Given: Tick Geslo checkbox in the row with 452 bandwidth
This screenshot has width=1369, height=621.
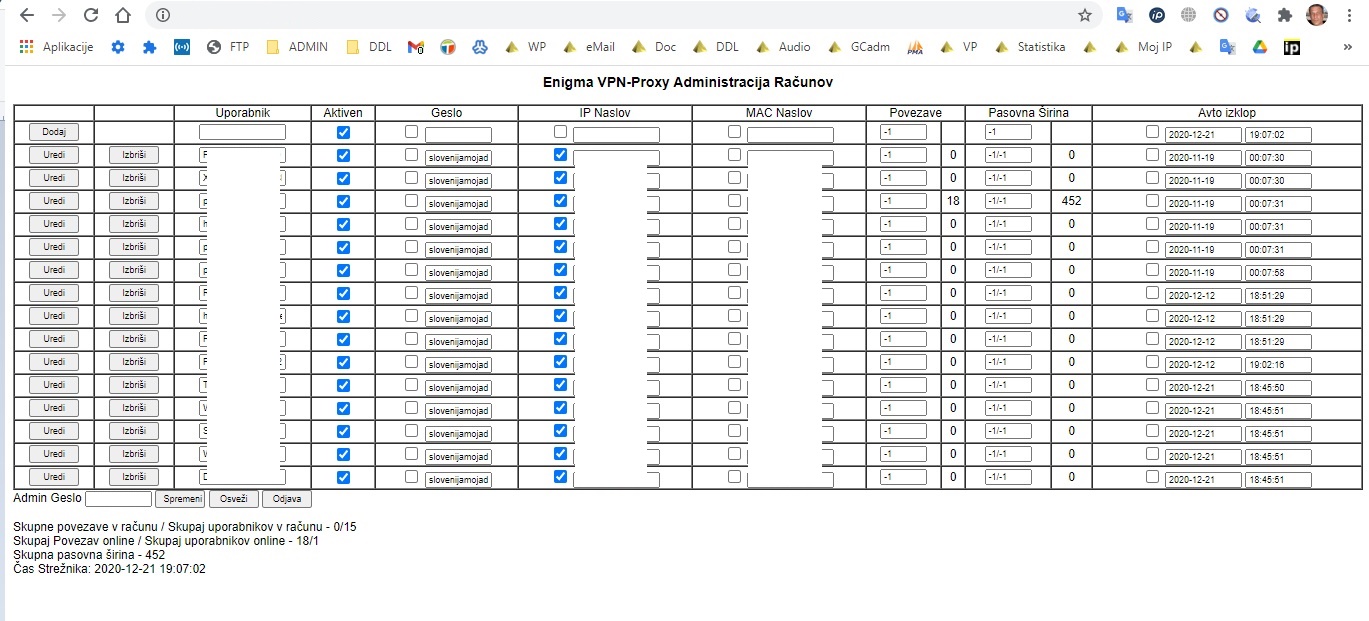Looking at the screenshot, I should 412,200.
